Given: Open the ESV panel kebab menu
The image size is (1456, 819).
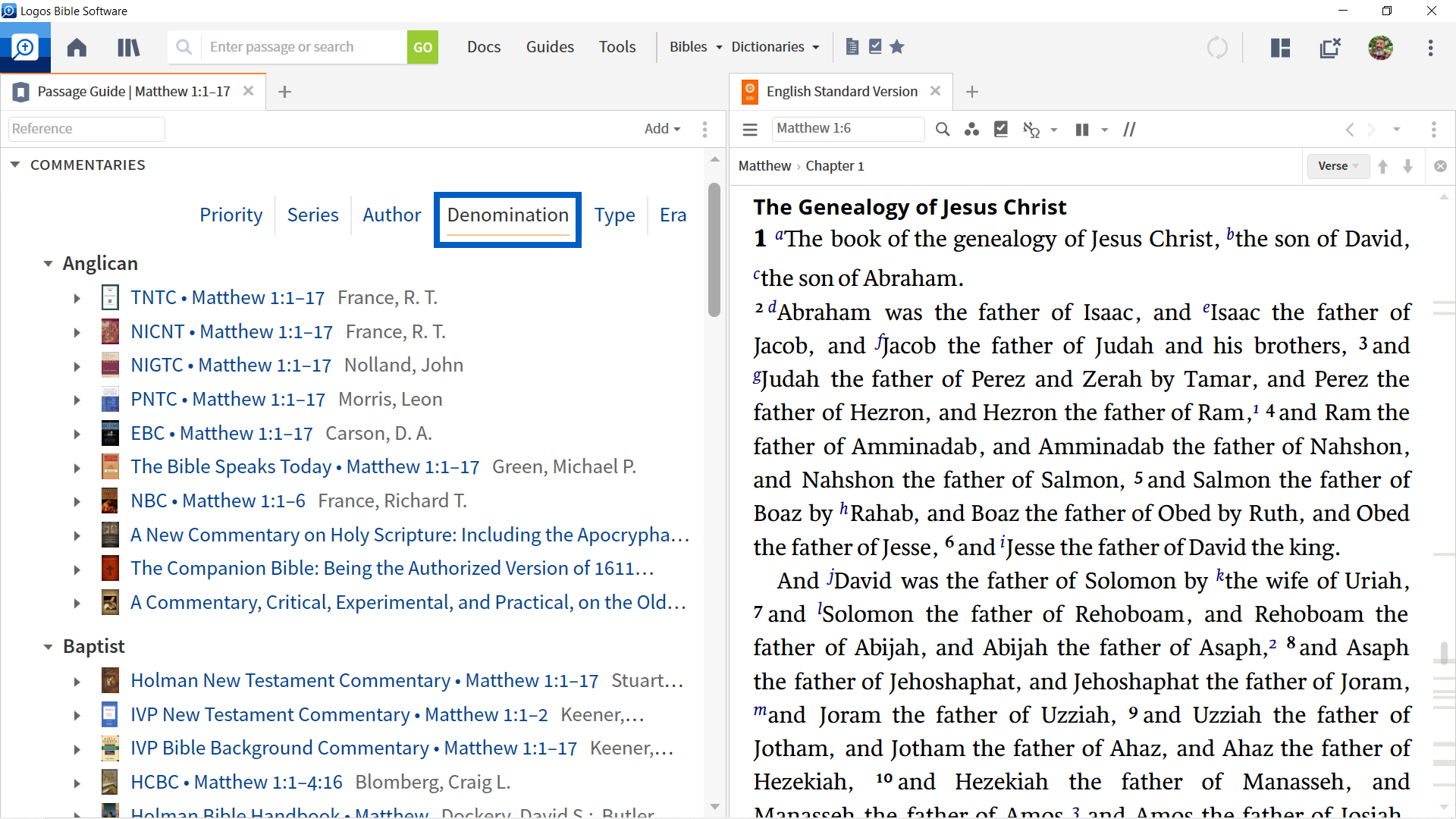Looking at the screenshot, I should coord(1433,130).
